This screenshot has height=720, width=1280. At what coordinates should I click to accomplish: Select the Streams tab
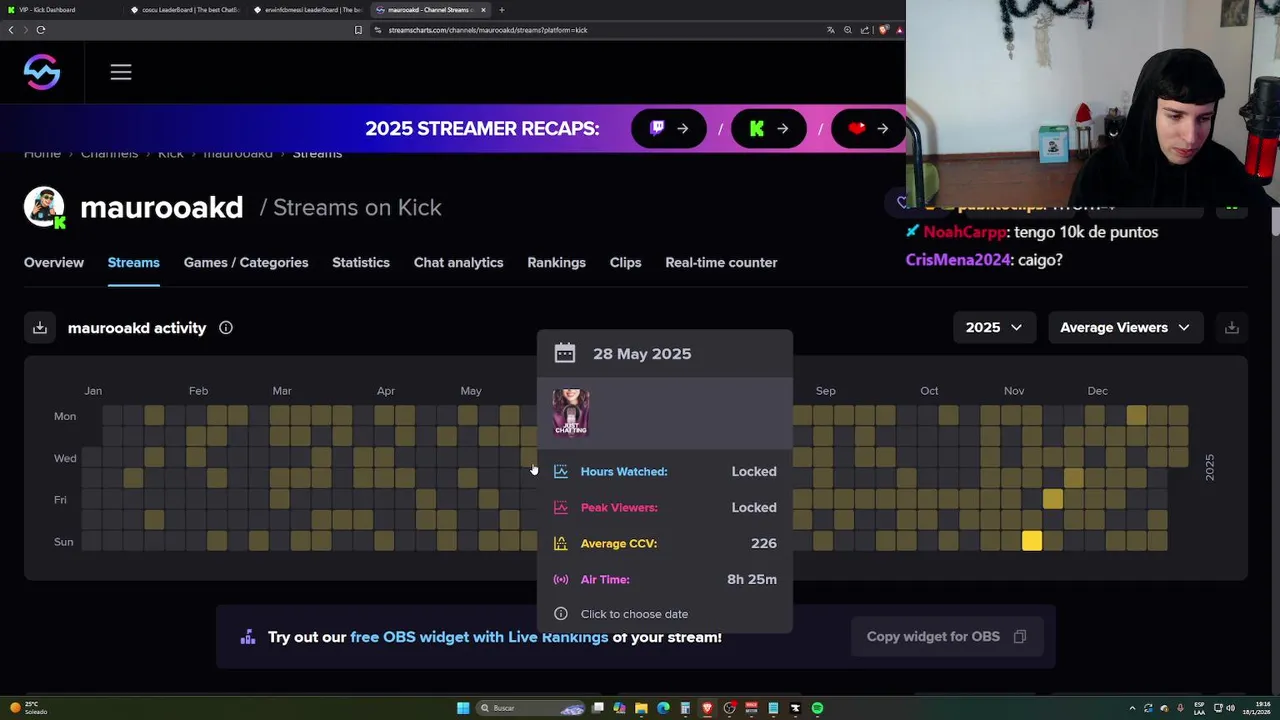pyautogui.click(x=134, y=262)
